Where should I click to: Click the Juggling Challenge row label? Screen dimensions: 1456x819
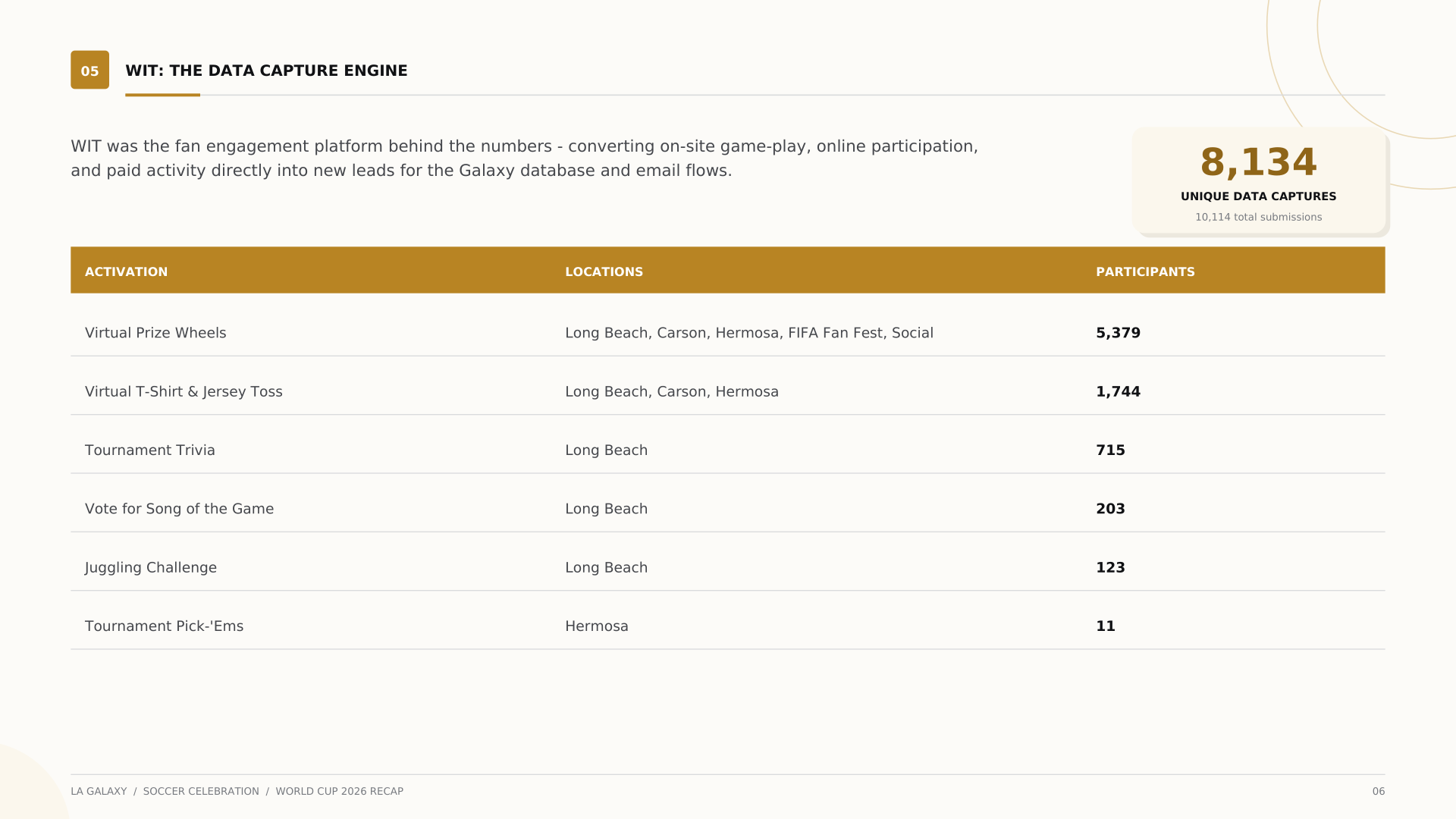click(x=151, y=567)
